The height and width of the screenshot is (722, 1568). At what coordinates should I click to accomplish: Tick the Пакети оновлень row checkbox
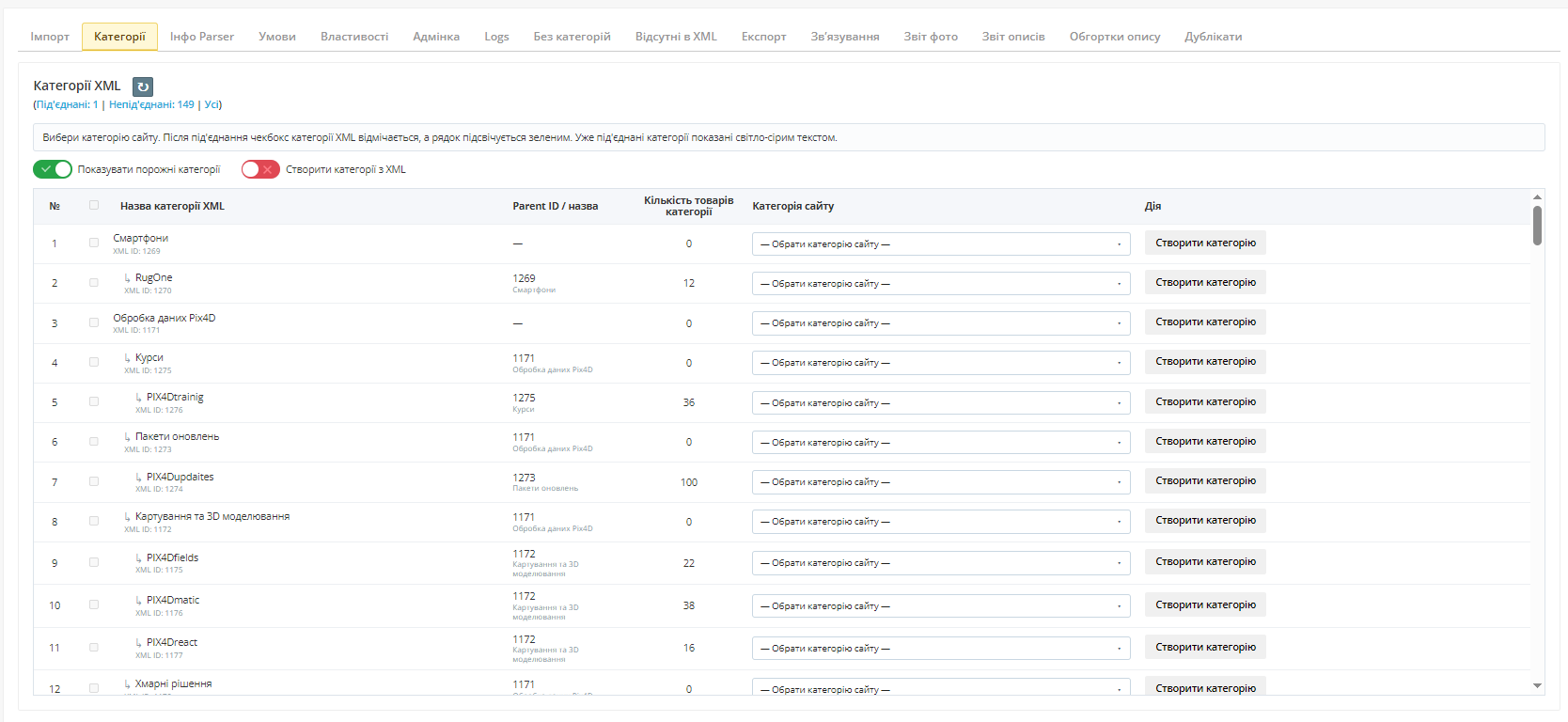(x=94, y=441)
